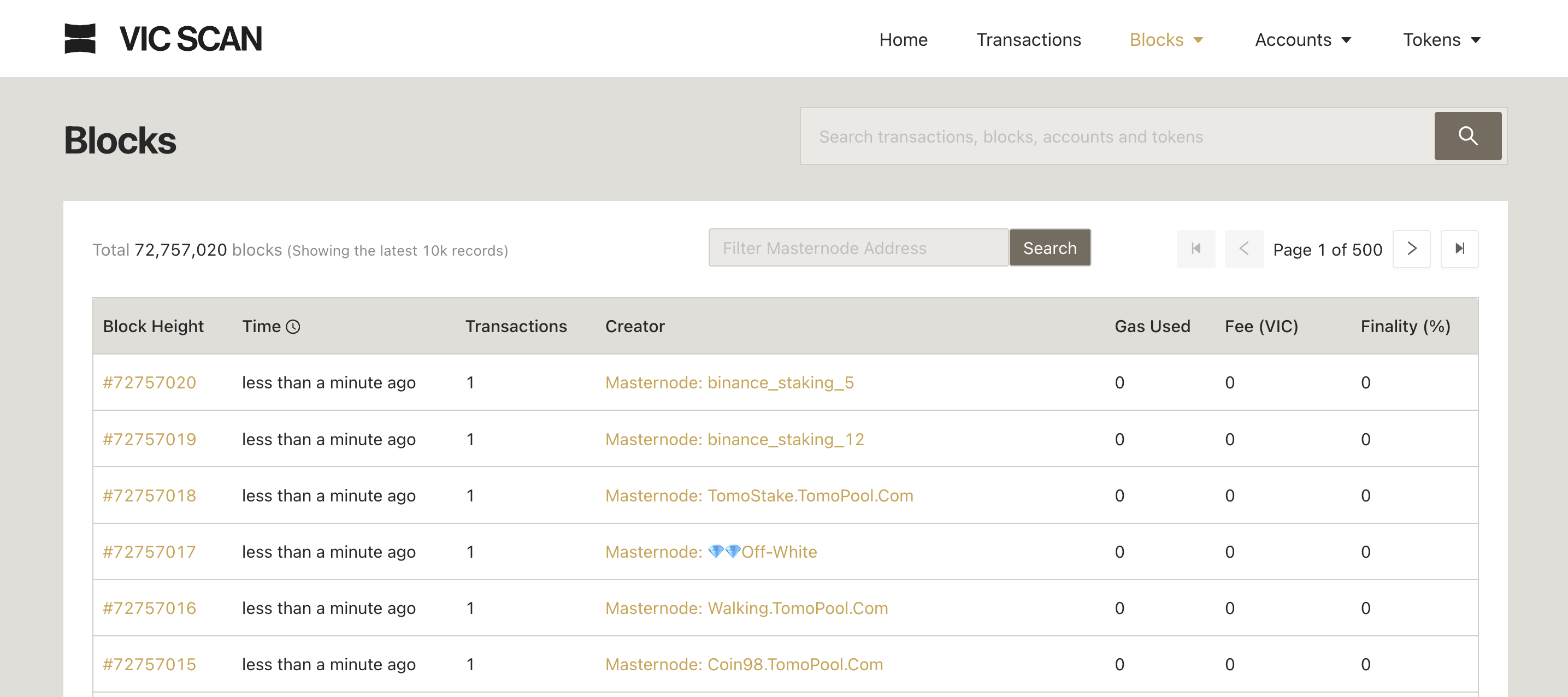The height and width of the screenshot is (697, 1568).
Task: Go to Home page
Action: pos(903,39)
